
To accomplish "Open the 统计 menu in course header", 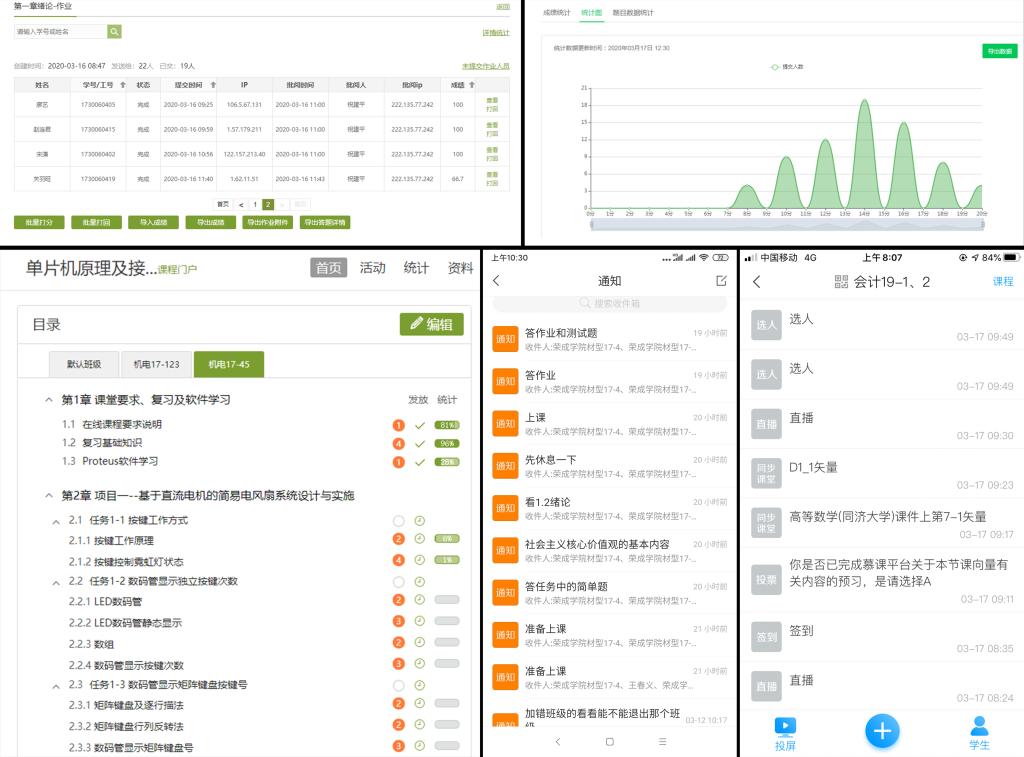I will click(416, 268).
